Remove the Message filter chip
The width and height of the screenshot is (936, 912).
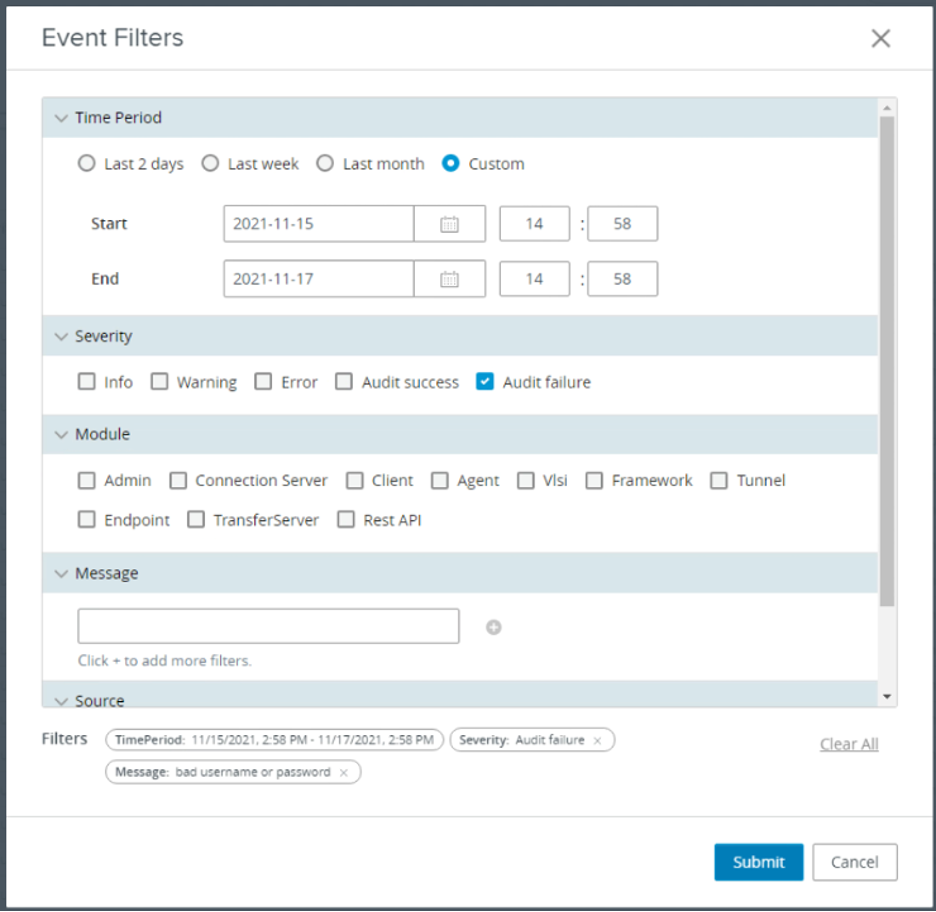point(344,773)
